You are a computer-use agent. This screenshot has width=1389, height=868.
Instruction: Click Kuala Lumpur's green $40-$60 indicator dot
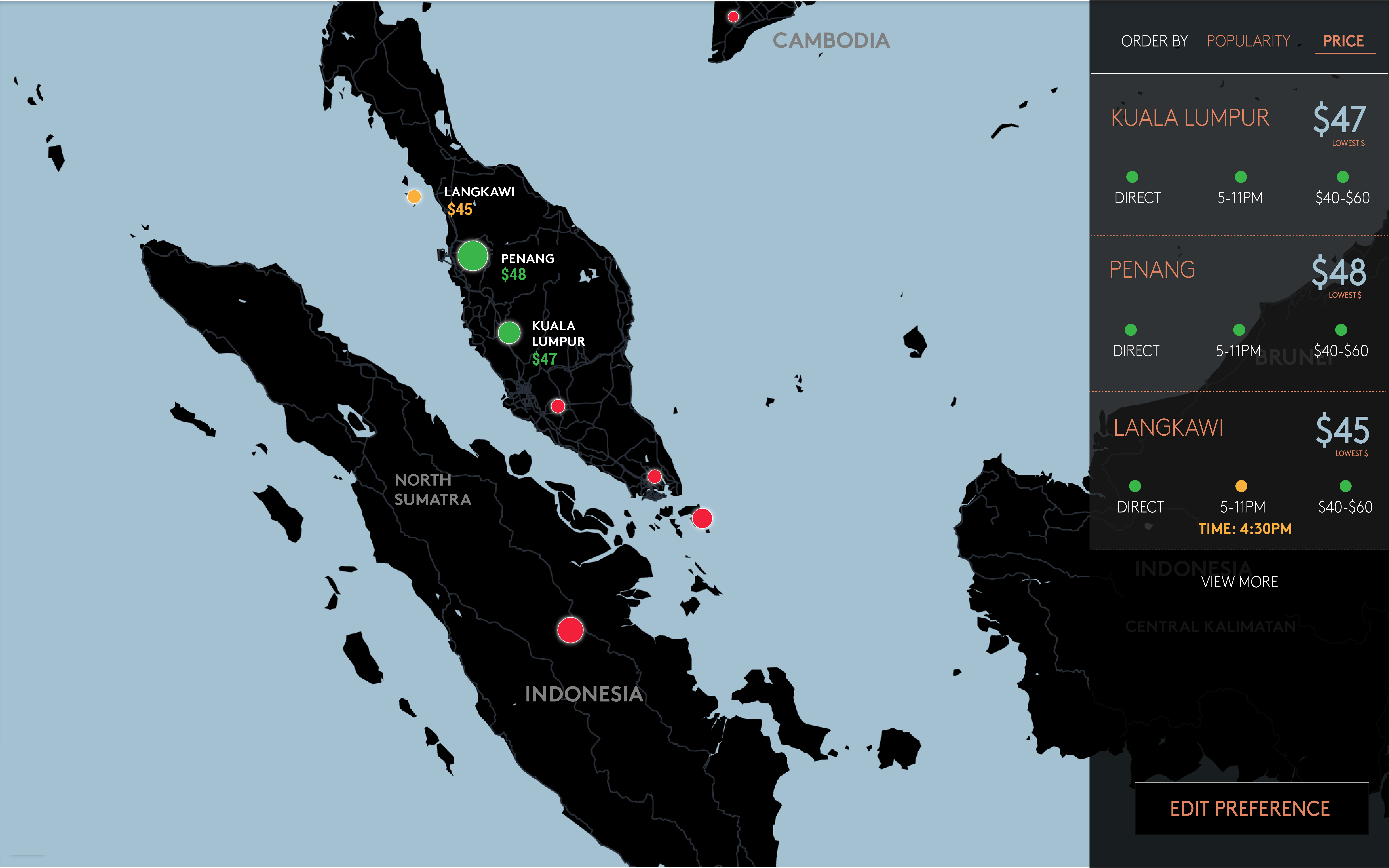1343,177
